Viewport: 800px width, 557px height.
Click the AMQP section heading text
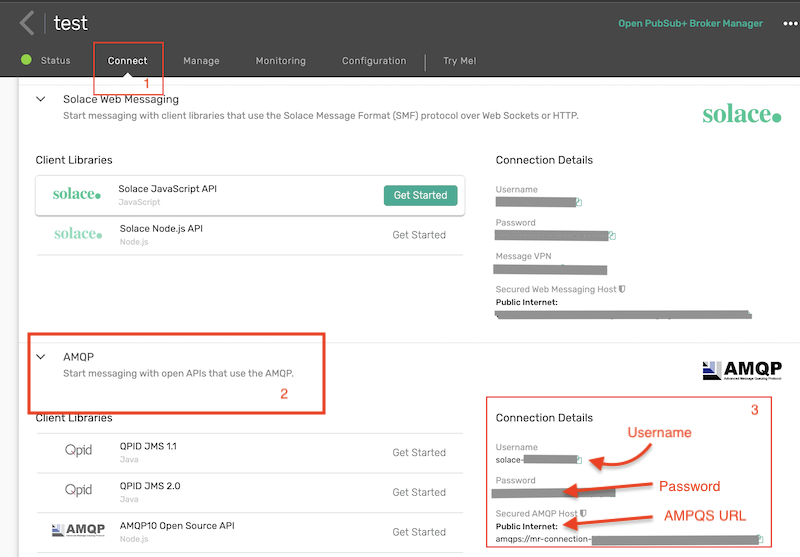coord(79,357)
